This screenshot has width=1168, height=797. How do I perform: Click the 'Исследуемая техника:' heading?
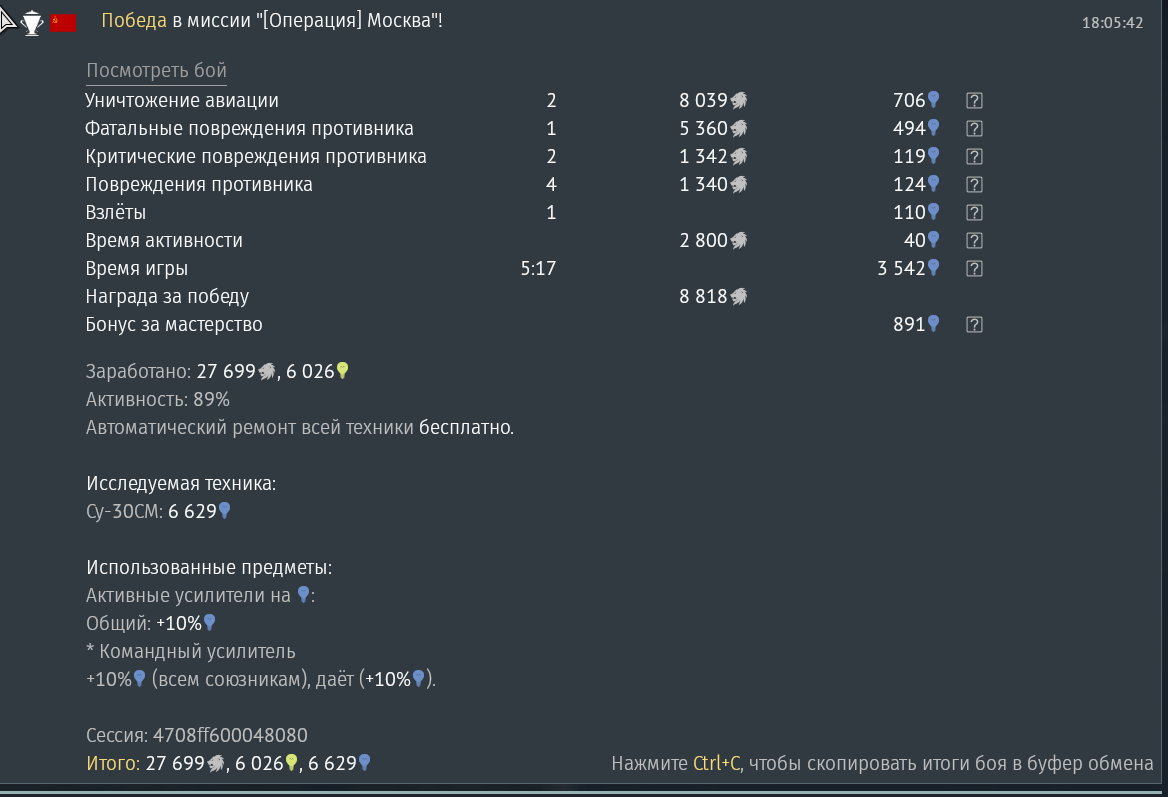181,483
